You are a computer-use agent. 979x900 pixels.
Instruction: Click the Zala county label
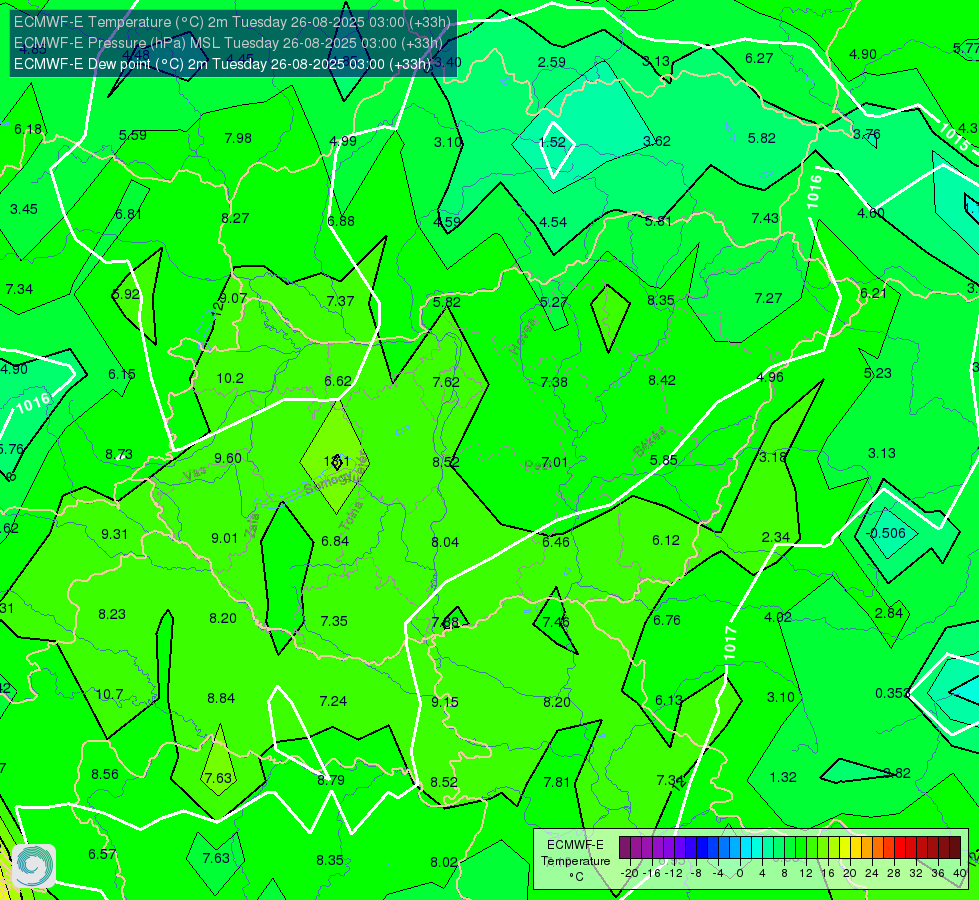pos(253,528)
